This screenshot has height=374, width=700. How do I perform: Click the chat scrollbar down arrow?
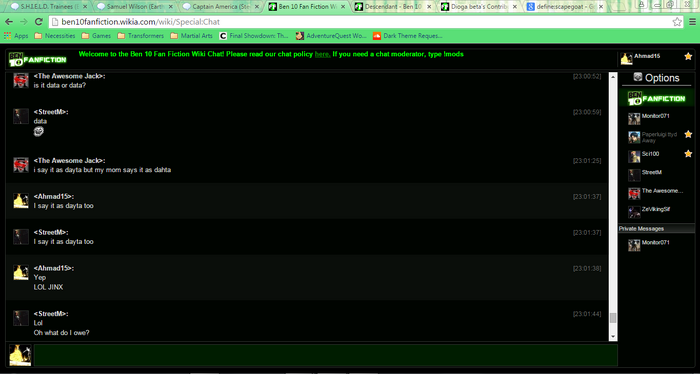pyautogui.click(x=613, y=337)
